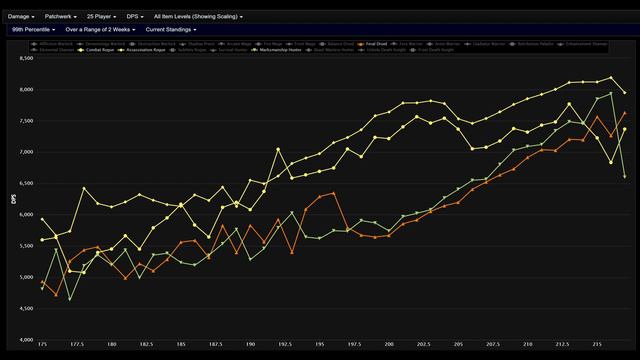Click the 7,500 y-axis label
Screen dimensions: 640x360
coord(27,121)
